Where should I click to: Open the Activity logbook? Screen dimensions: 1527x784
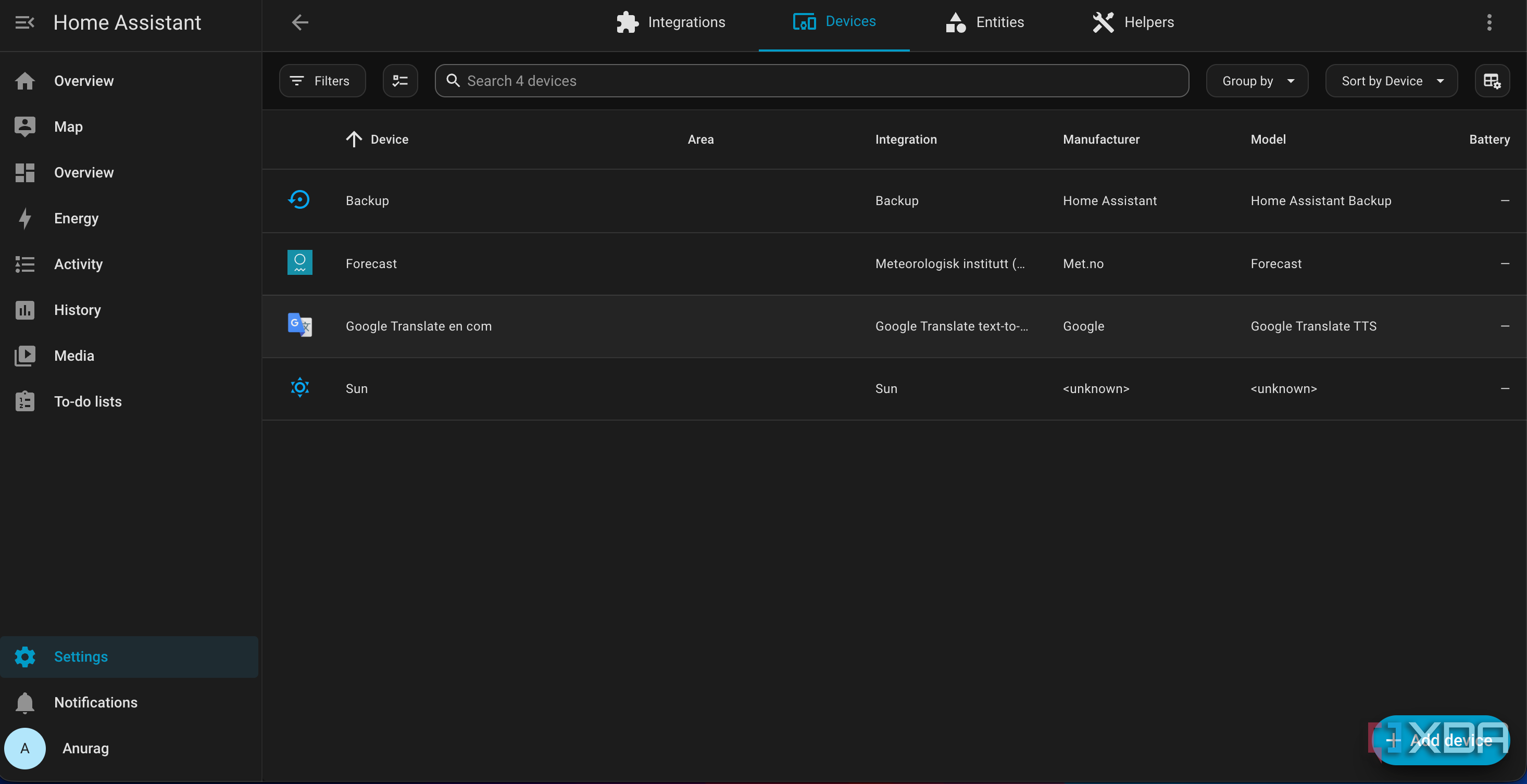click(129, 264)
